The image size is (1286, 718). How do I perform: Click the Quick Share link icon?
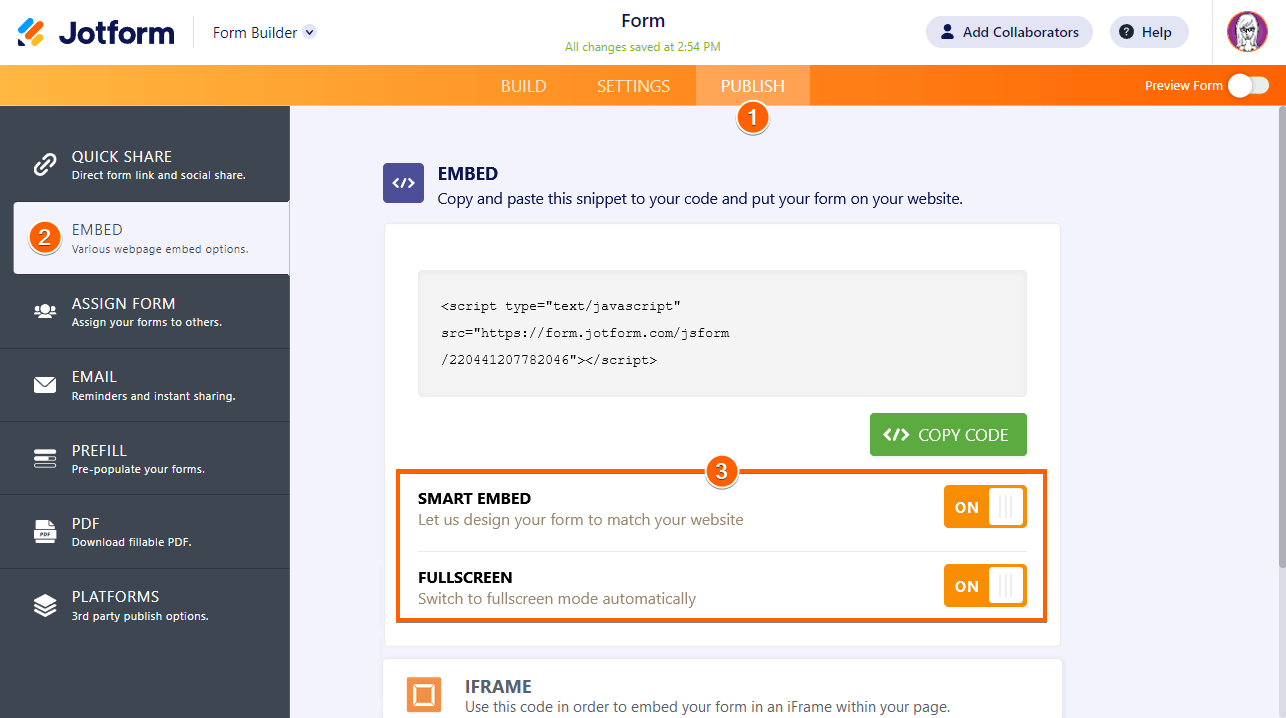(45, 165)
